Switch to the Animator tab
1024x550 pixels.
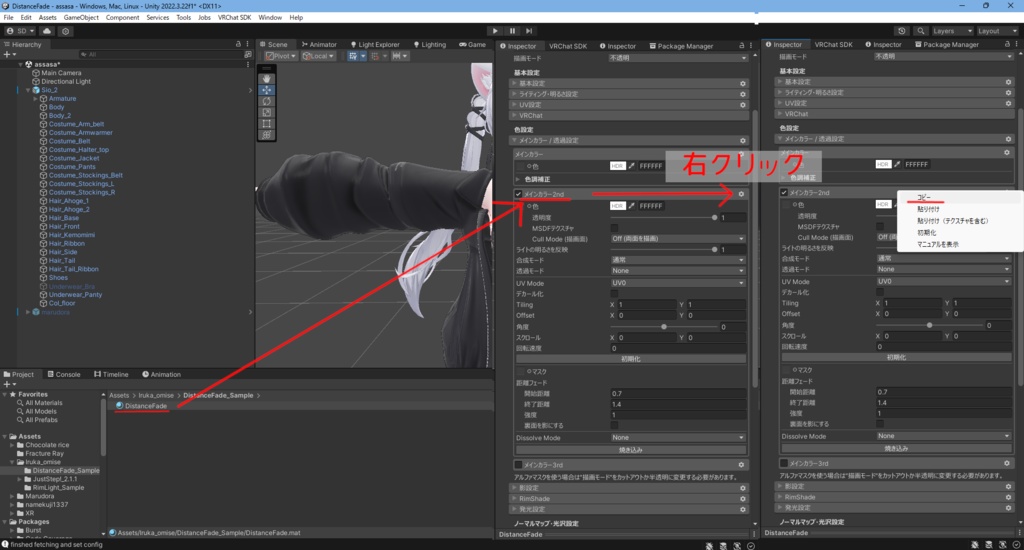point(319,44)
